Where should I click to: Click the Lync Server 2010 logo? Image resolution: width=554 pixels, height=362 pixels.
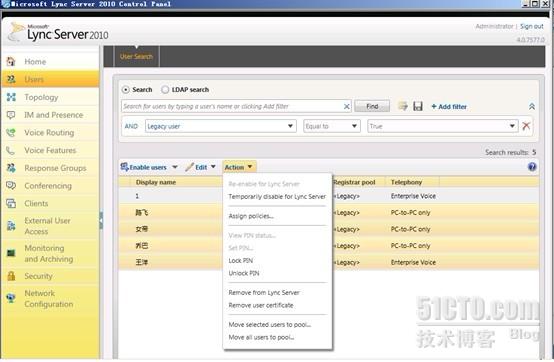[x=59, y=33]
